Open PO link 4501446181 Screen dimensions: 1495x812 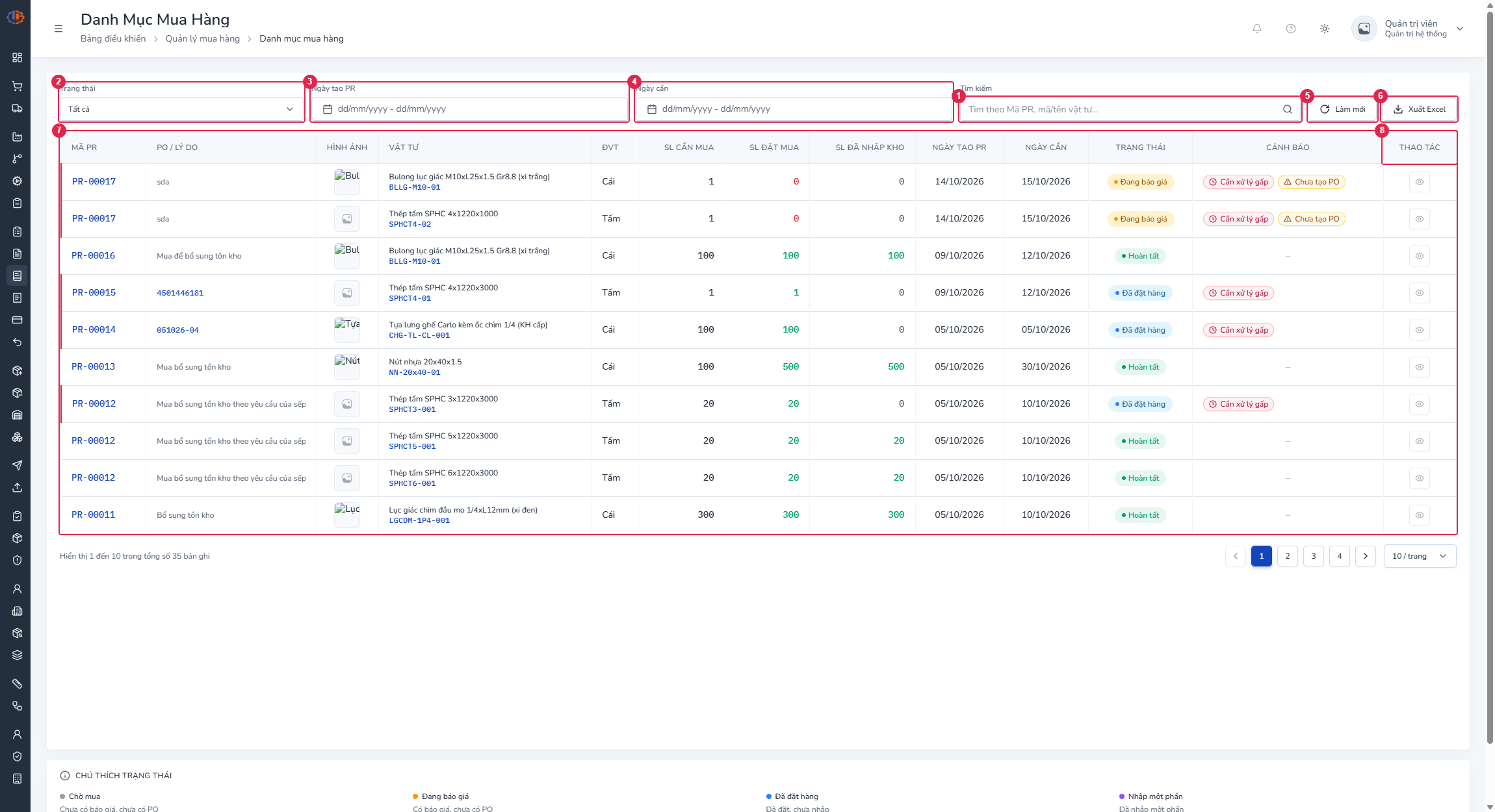[180, 293]
